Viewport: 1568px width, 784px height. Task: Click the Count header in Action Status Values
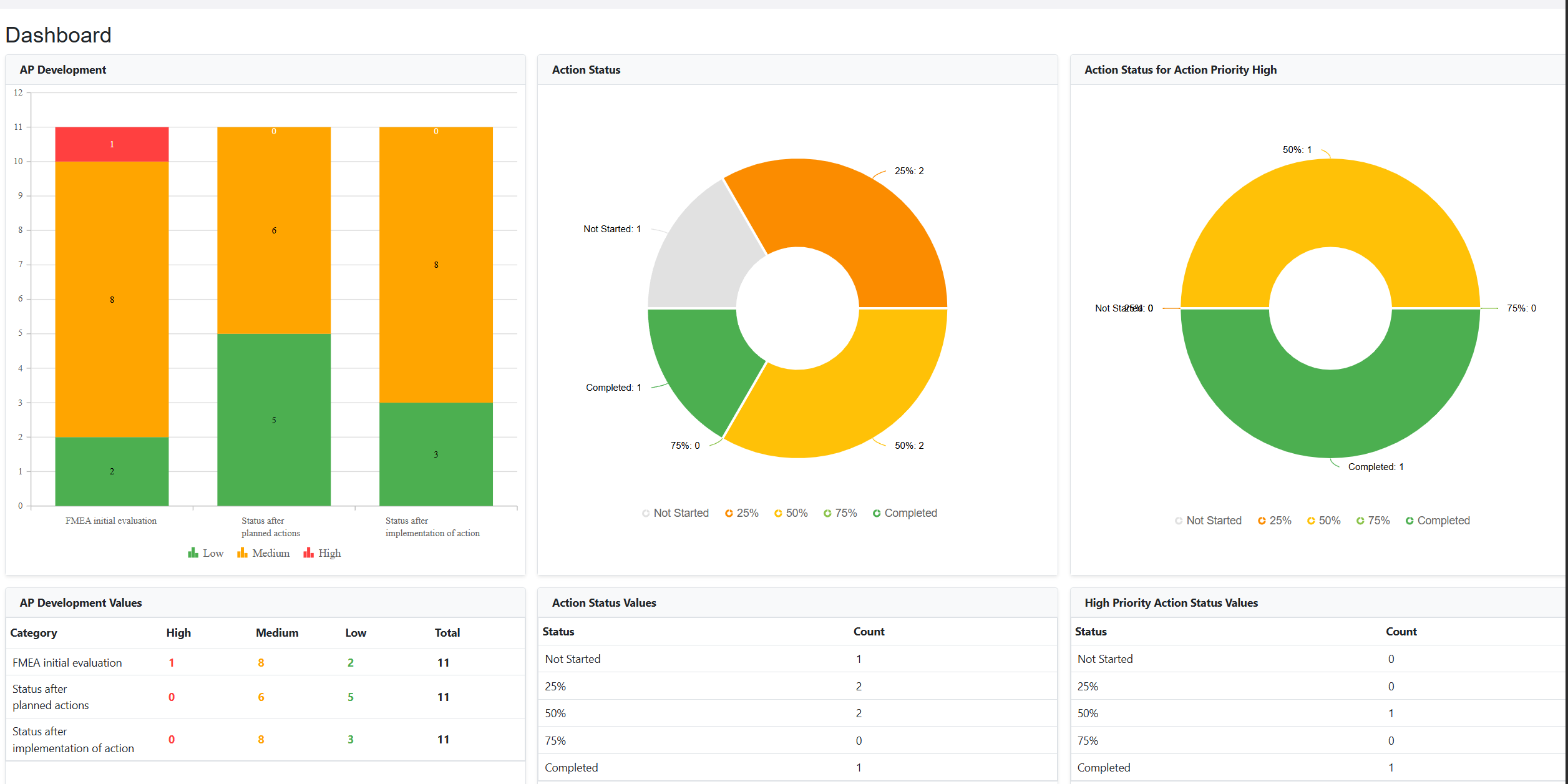click(869, 632)
